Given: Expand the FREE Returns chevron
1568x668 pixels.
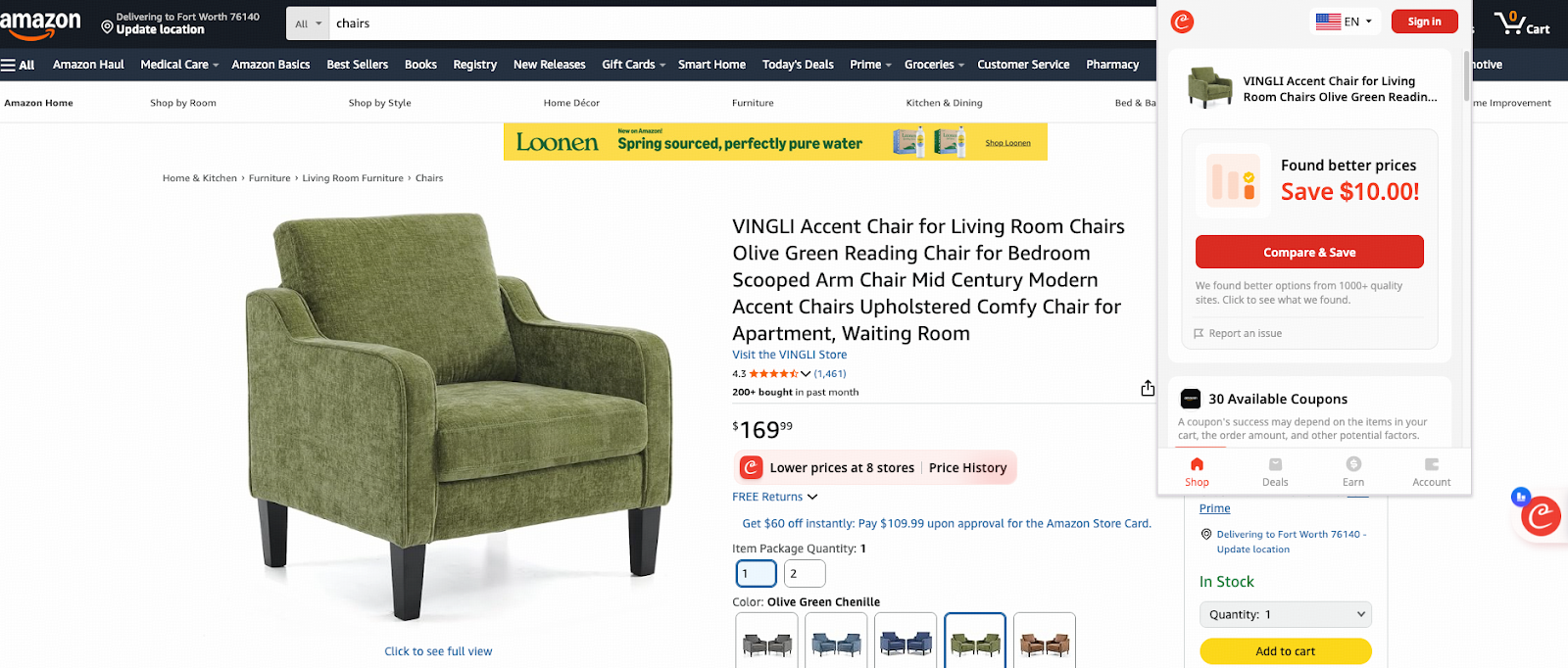Looking at the screenshot, I should click(812, 498).
